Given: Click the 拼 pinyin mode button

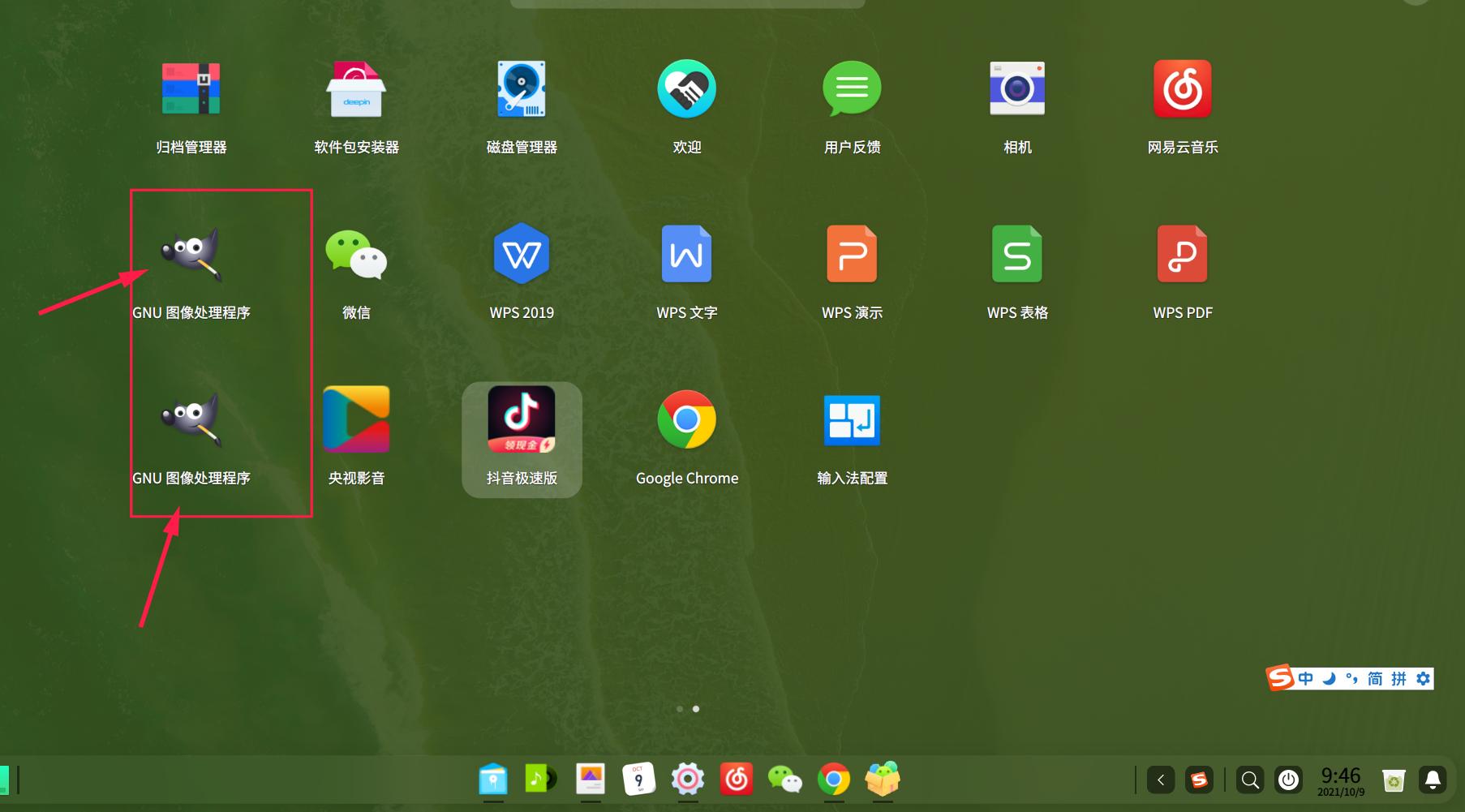Looking at the screenshot, I should [1398, 678].
